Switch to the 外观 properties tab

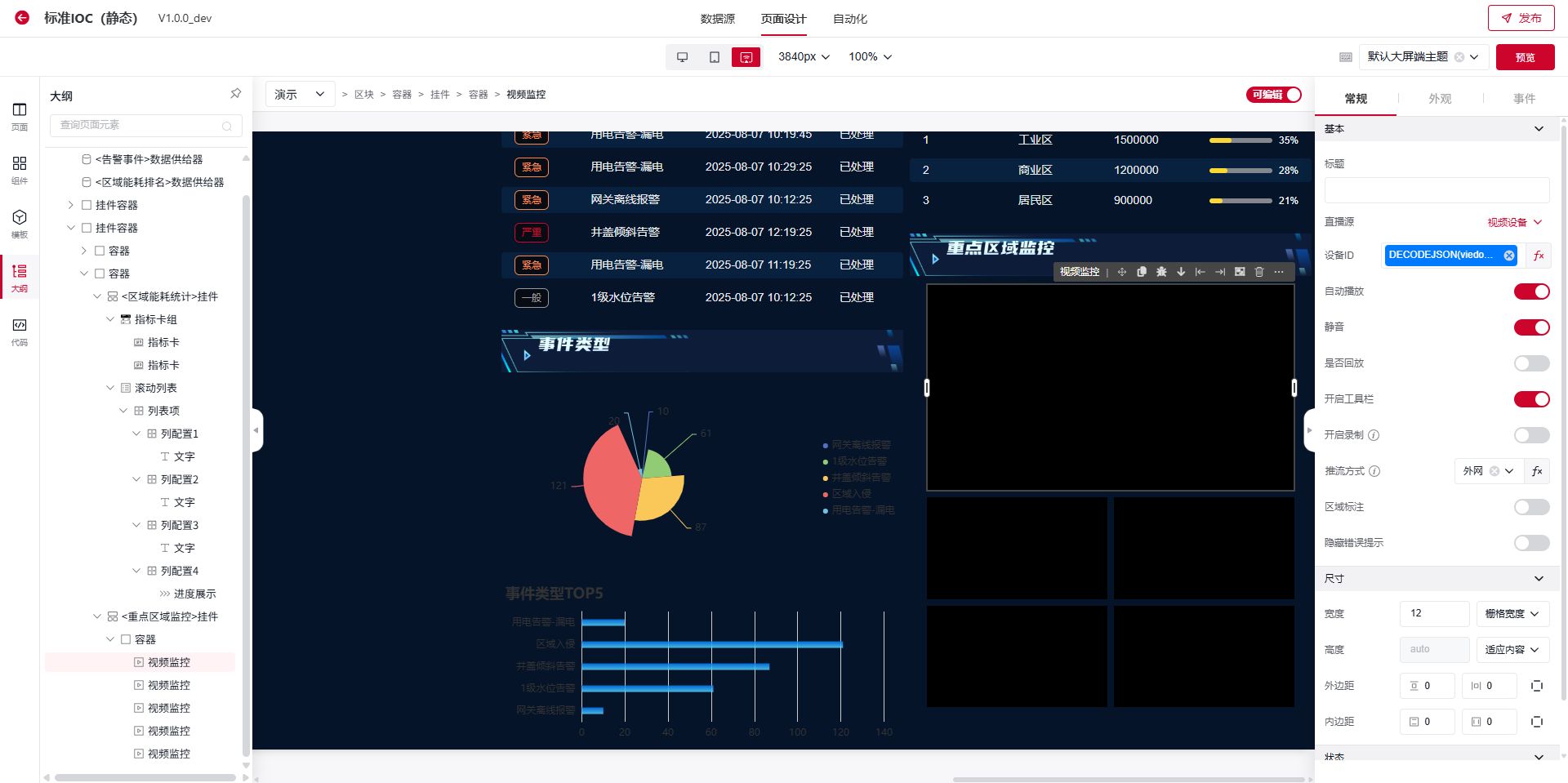pyautogui.click(x=1439, y=99)
